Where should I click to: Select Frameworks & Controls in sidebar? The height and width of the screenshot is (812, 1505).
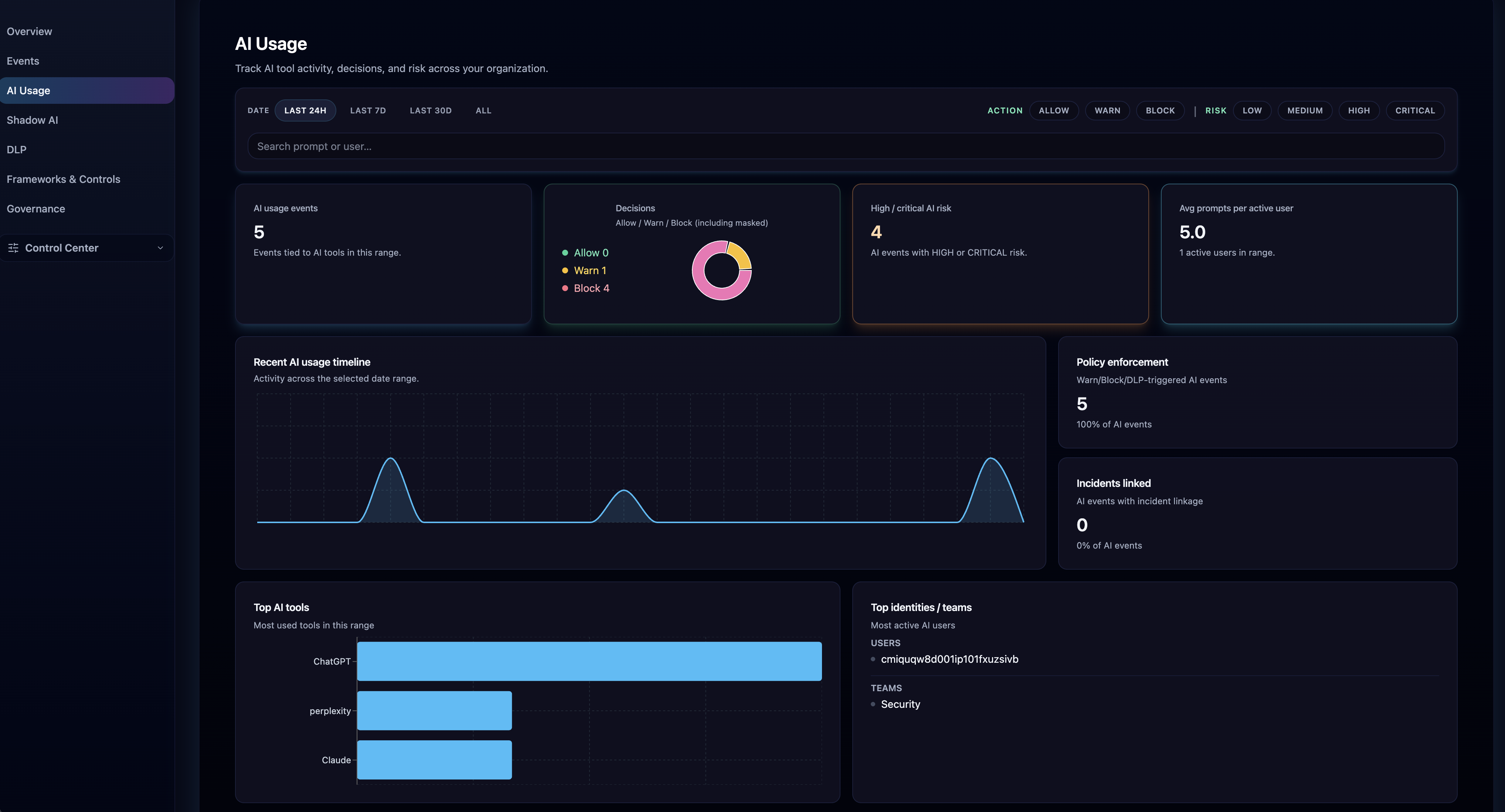(x=63, y=179)
